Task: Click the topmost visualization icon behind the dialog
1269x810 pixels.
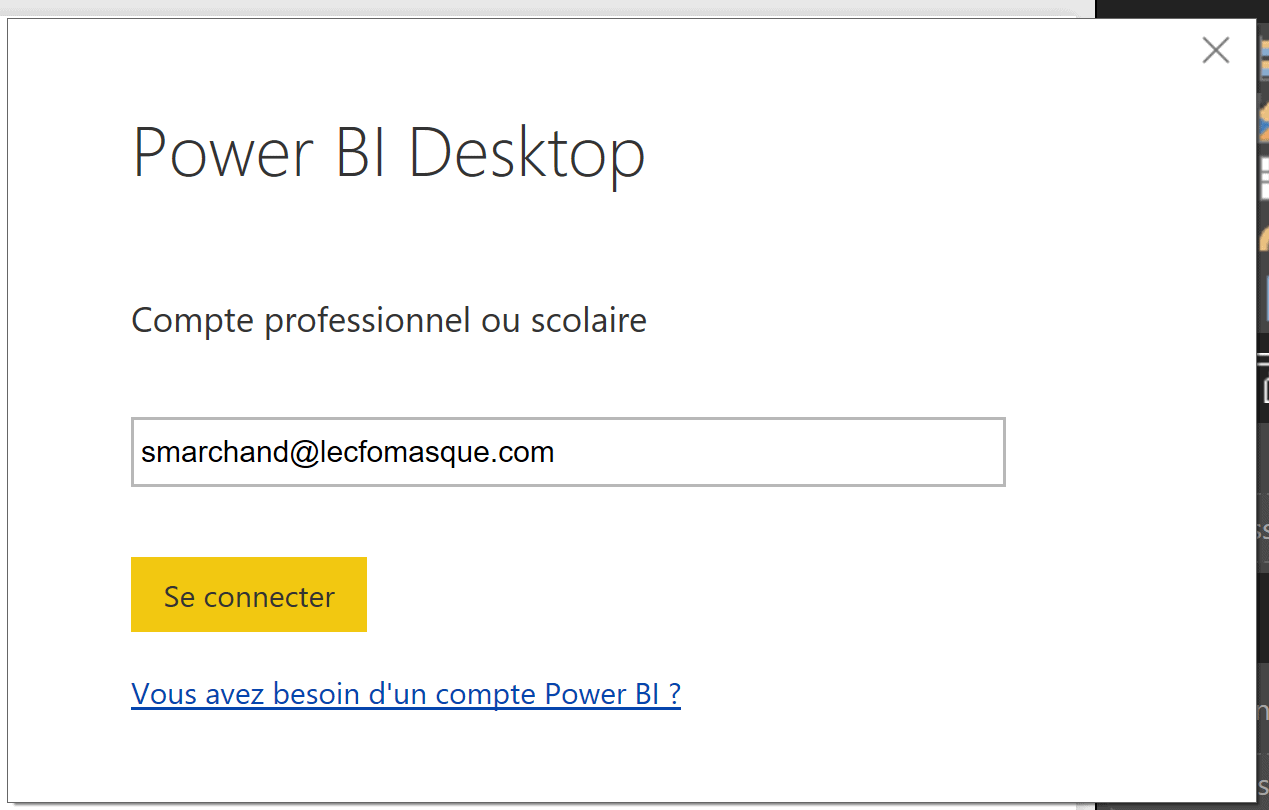Action: point(1263,60)
